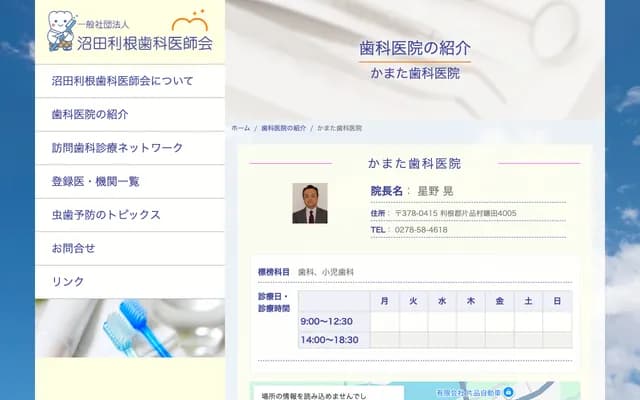Click the map pin for 有限会社片品自動車
Image resolution: width=640 pixels, height=400 pixels.
pos(508,391)
